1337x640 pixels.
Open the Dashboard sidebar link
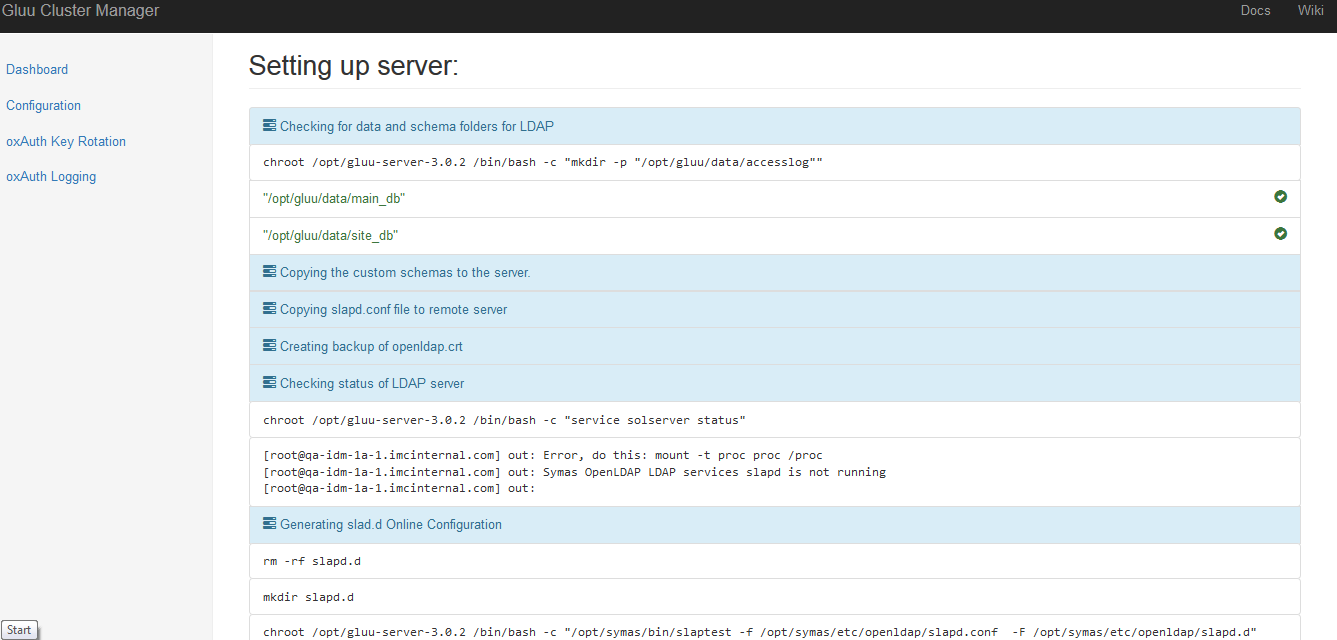click(x=37, y=69)
